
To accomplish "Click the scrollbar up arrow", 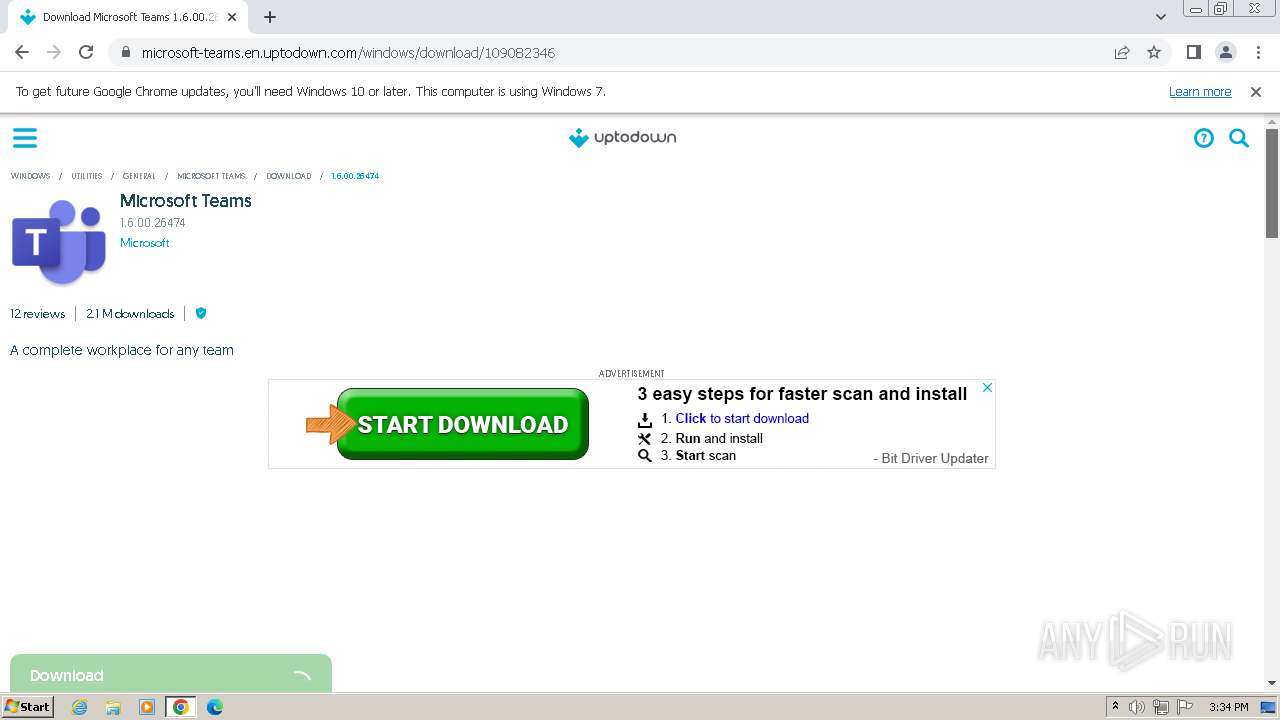I will click(1272, 121).
